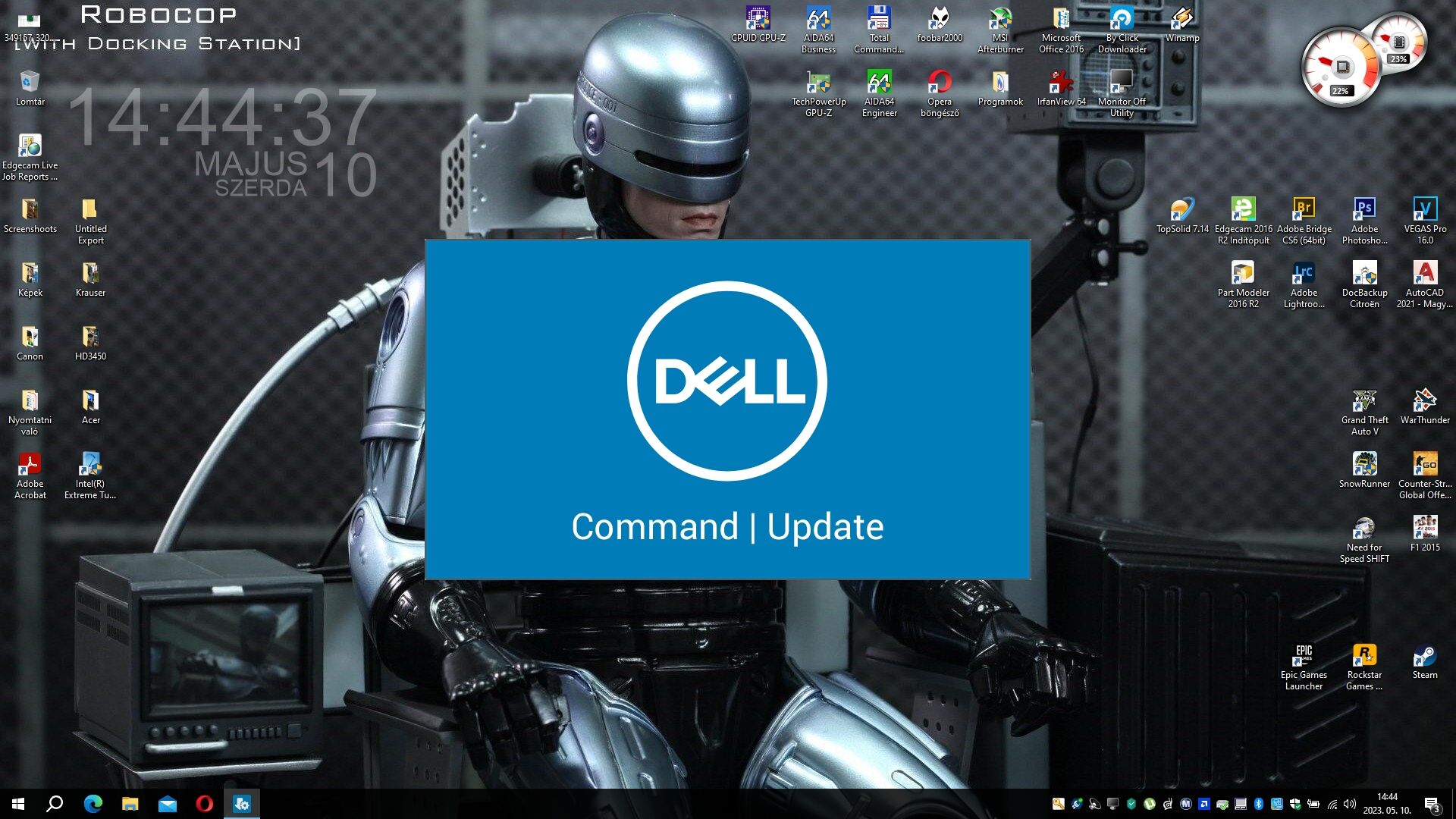1456x819 pixels.
Task: Open Intel(R) Extreme Tuning icon
Action: (90, 476)
